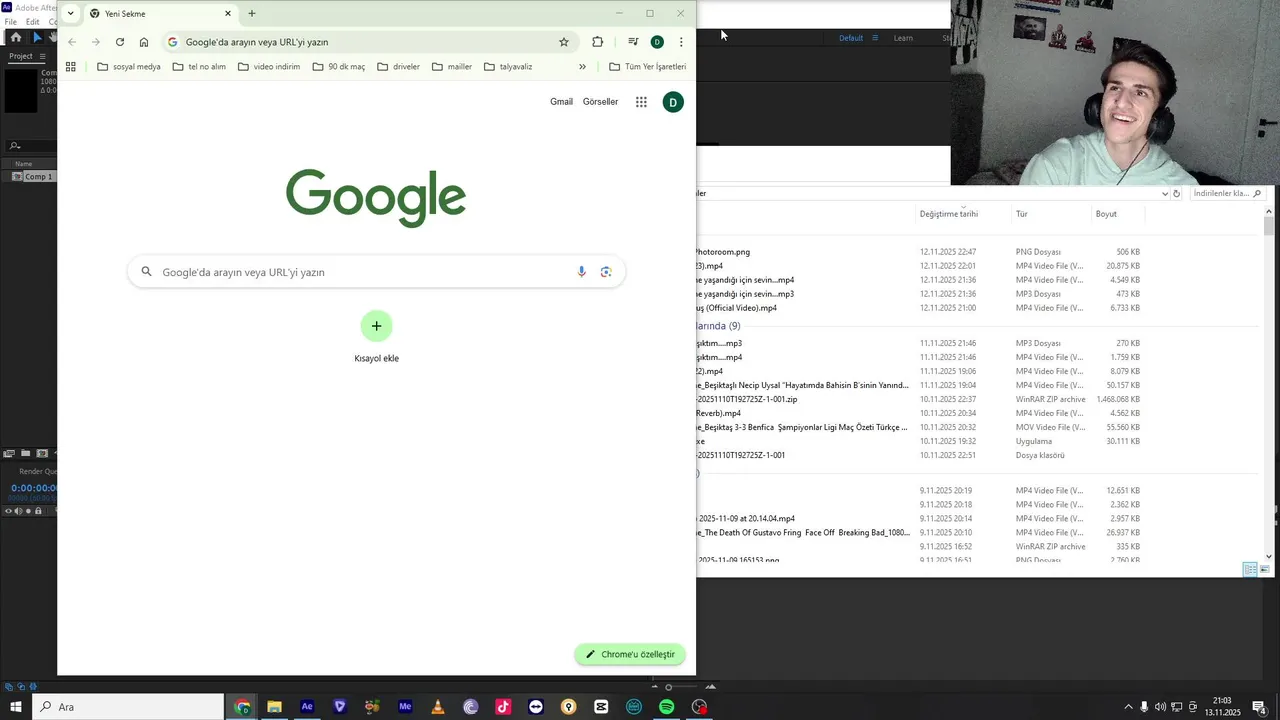Switch Explorer to details view icon
Viewport: 1280px width, 720px height.
coord(1250,570)
